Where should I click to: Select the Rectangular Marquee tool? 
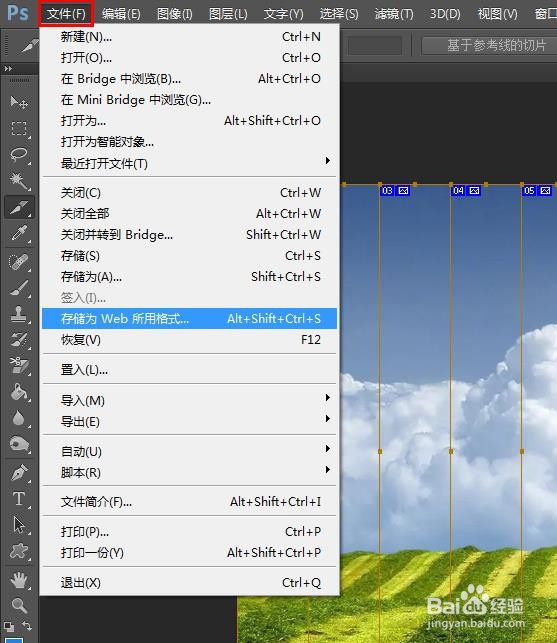(x=19, y=128)
